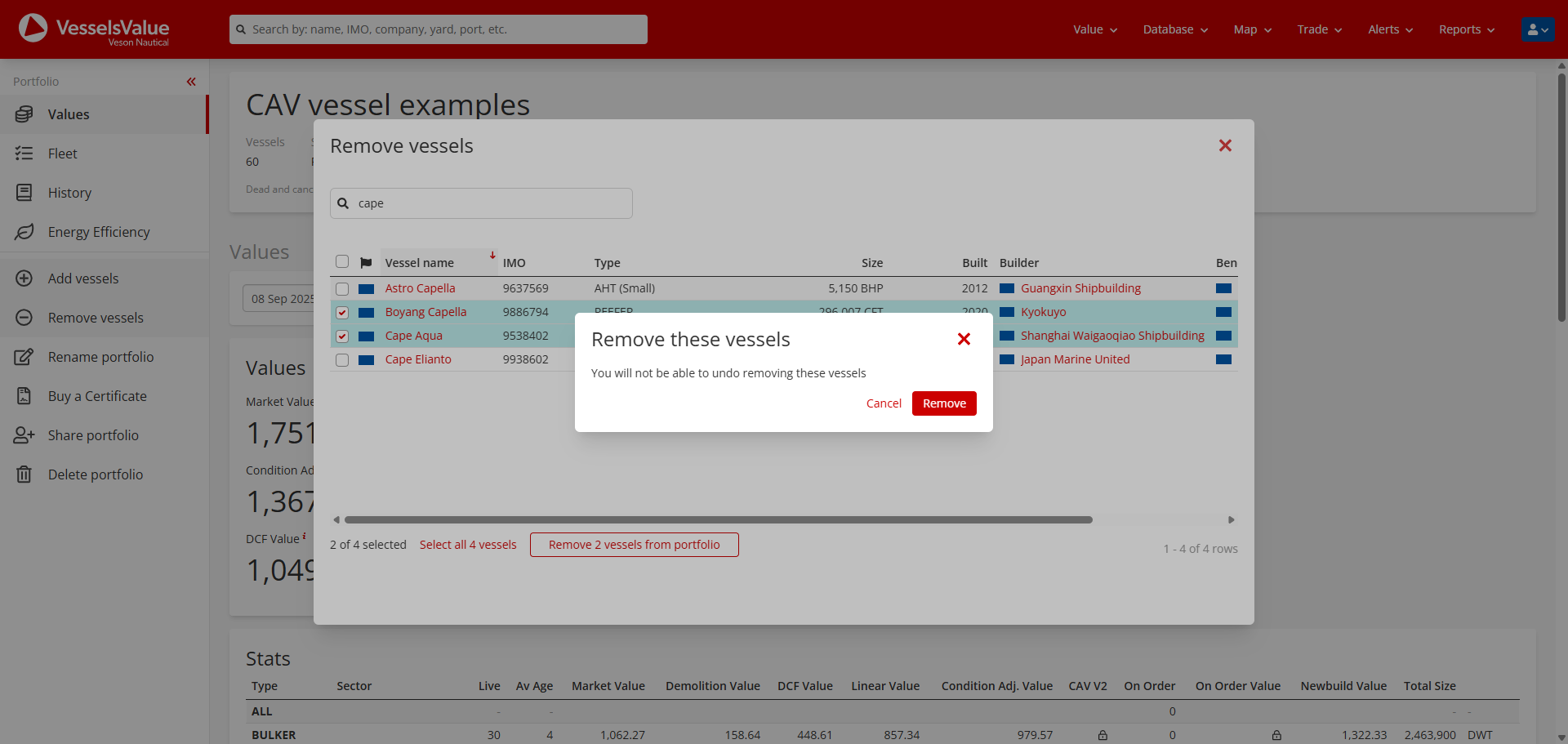
Task: Click the horizontal table scrollbar
Action: [x=718, y=519]
